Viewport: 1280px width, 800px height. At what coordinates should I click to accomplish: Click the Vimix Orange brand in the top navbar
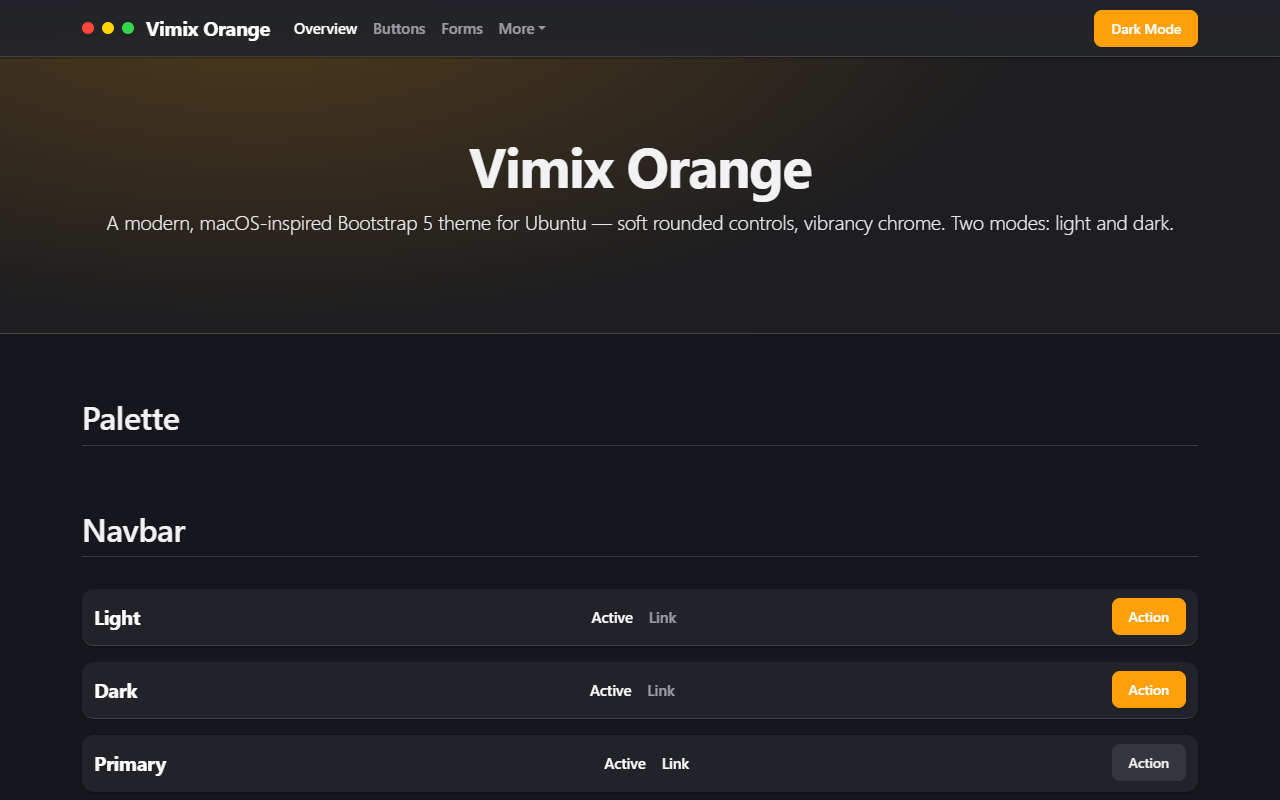(208, 29)
